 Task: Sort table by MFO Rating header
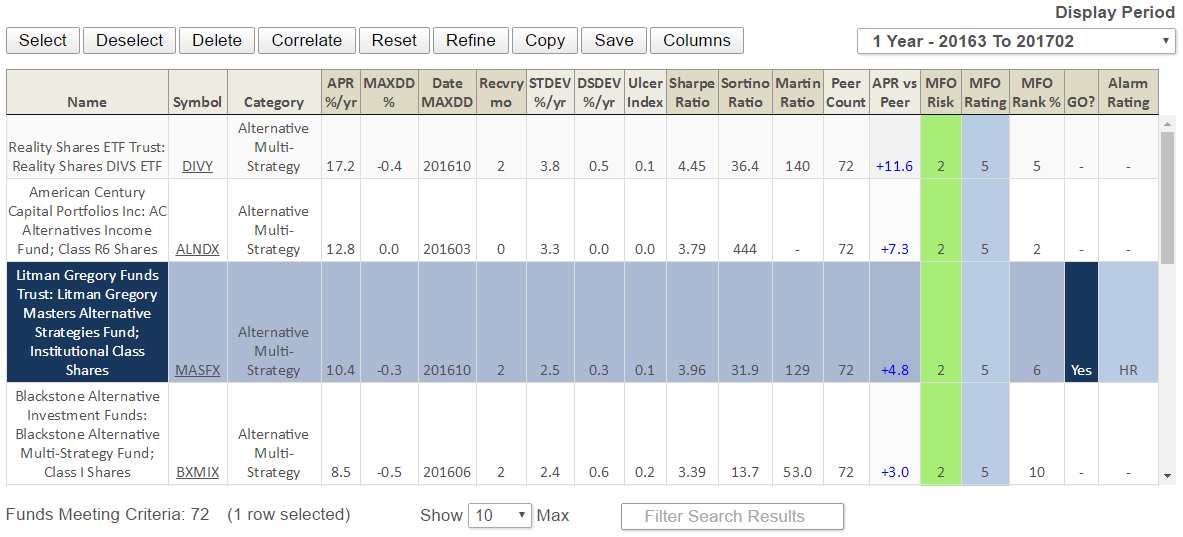pyautogui.click(x=984, y=92)
